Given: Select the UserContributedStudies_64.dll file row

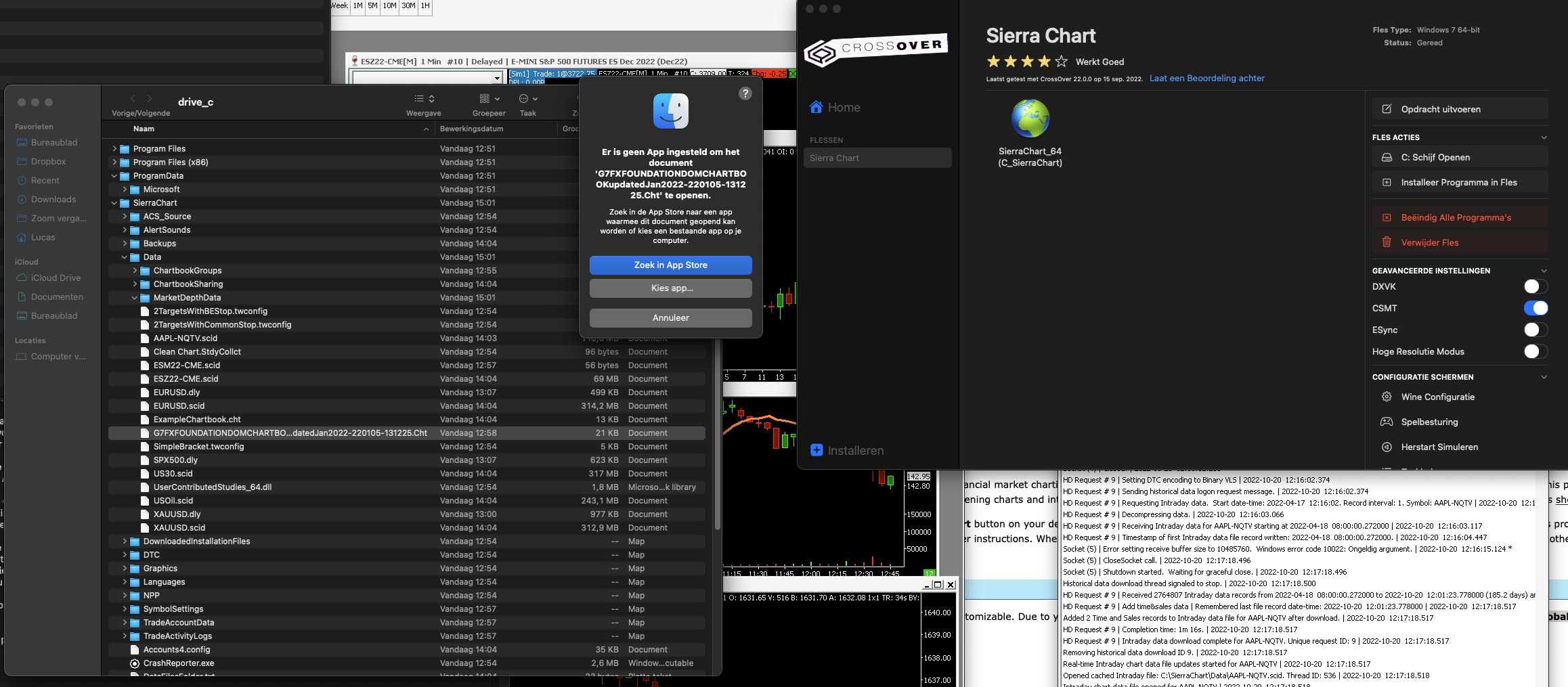Looking at the screenshot, I should click(407, 487).
